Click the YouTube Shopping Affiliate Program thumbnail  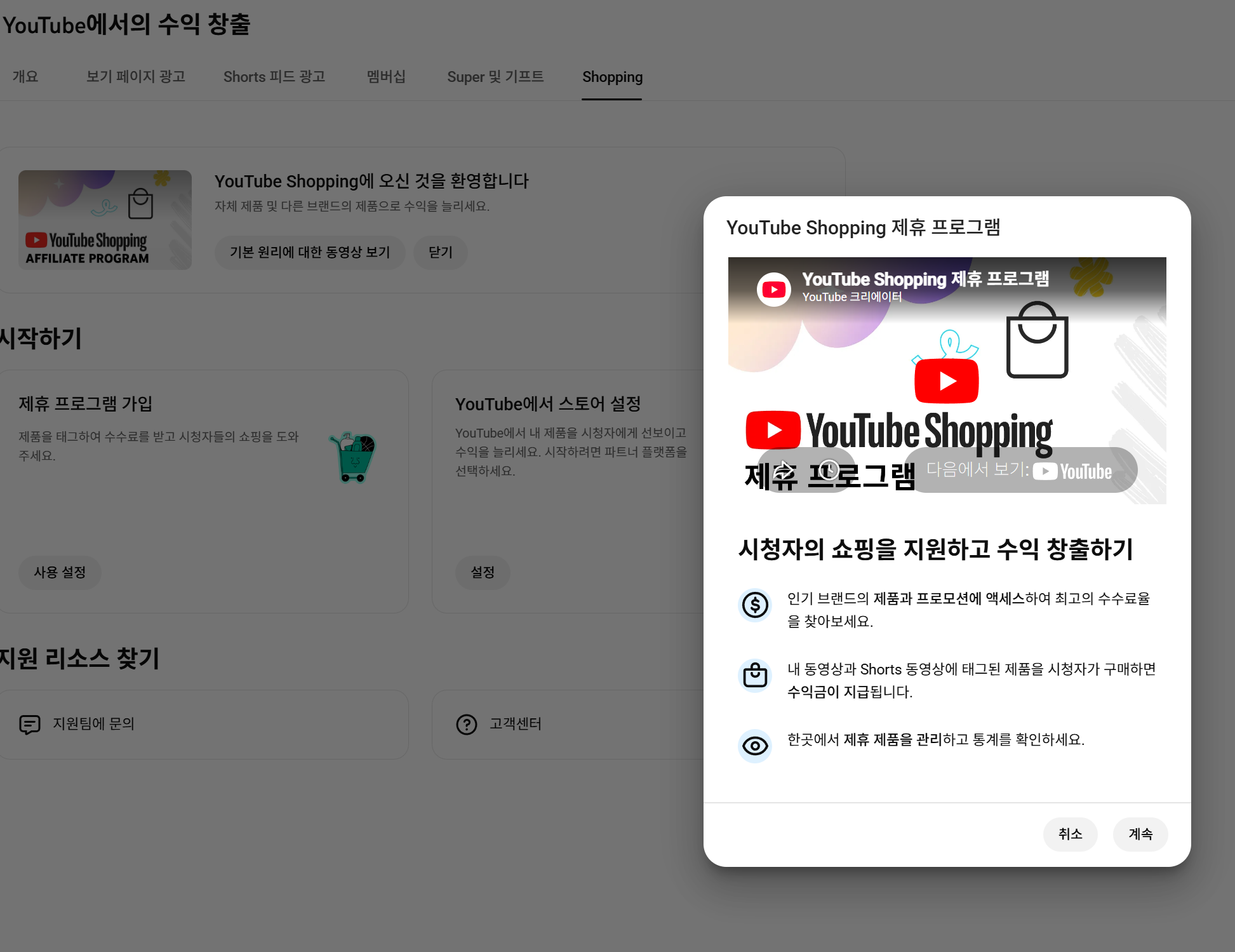coord(105,220)
